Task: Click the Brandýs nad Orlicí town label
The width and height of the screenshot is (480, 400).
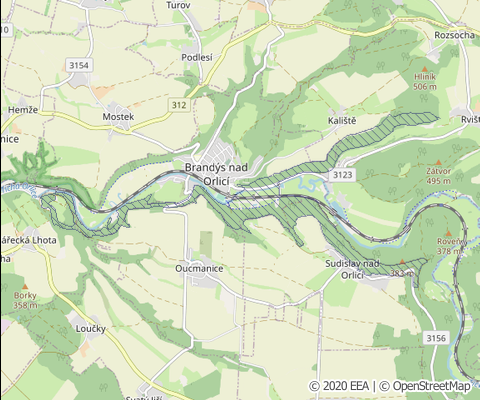Action: [x=216, y=174]
